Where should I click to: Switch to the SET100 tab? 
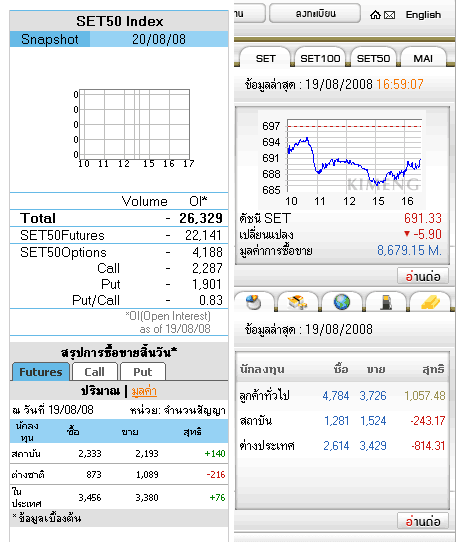click(x=320, y=58)
